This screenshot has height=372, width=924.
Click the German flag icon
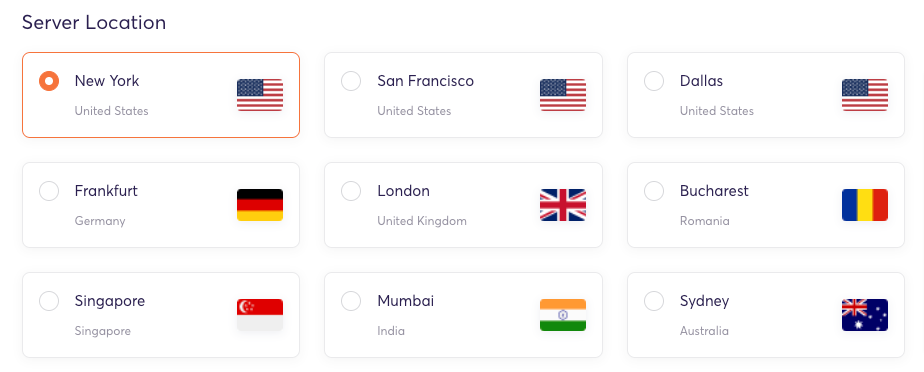(x=260, y=205)
